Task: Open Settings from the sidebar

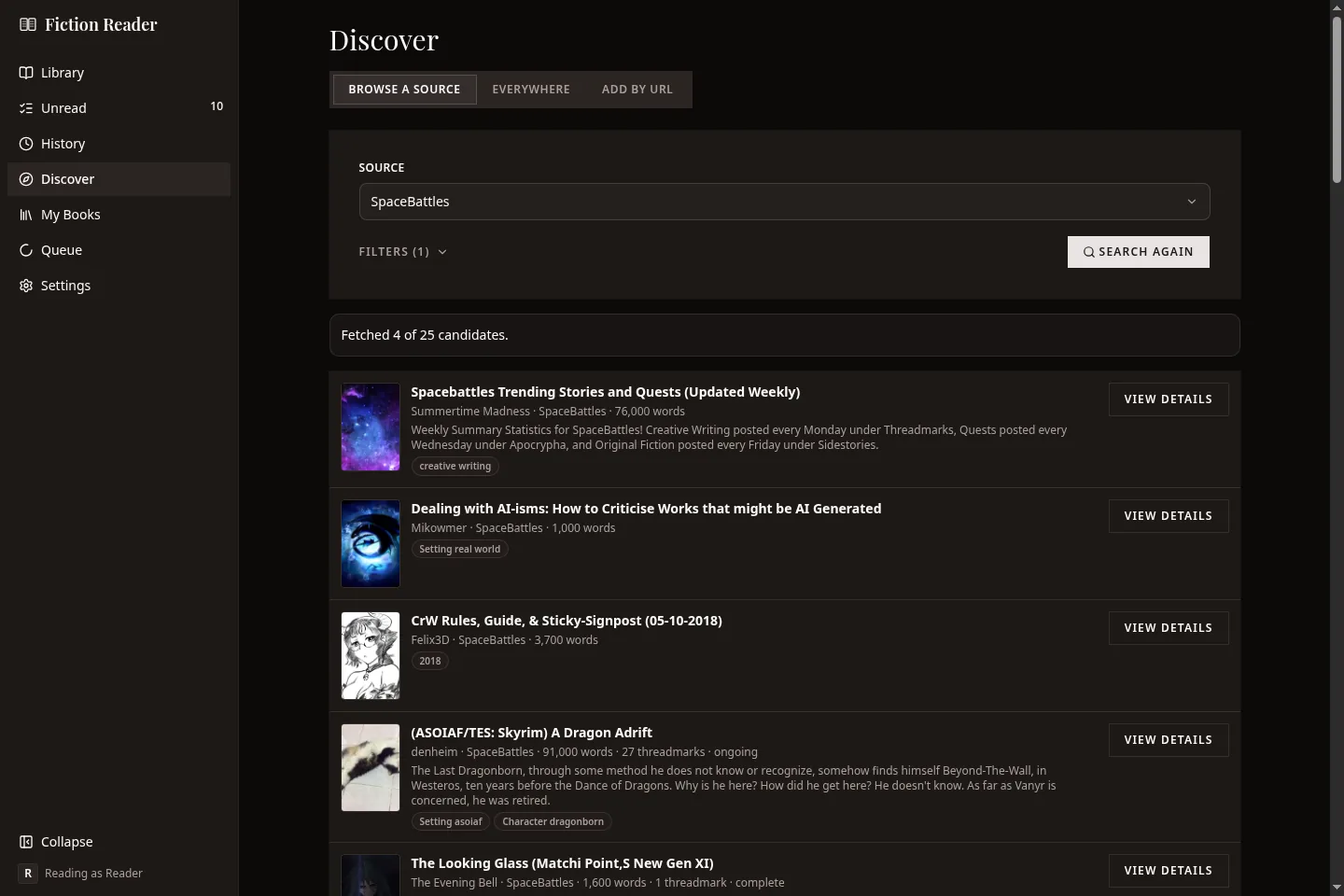Action: click(x=119, y=286)
